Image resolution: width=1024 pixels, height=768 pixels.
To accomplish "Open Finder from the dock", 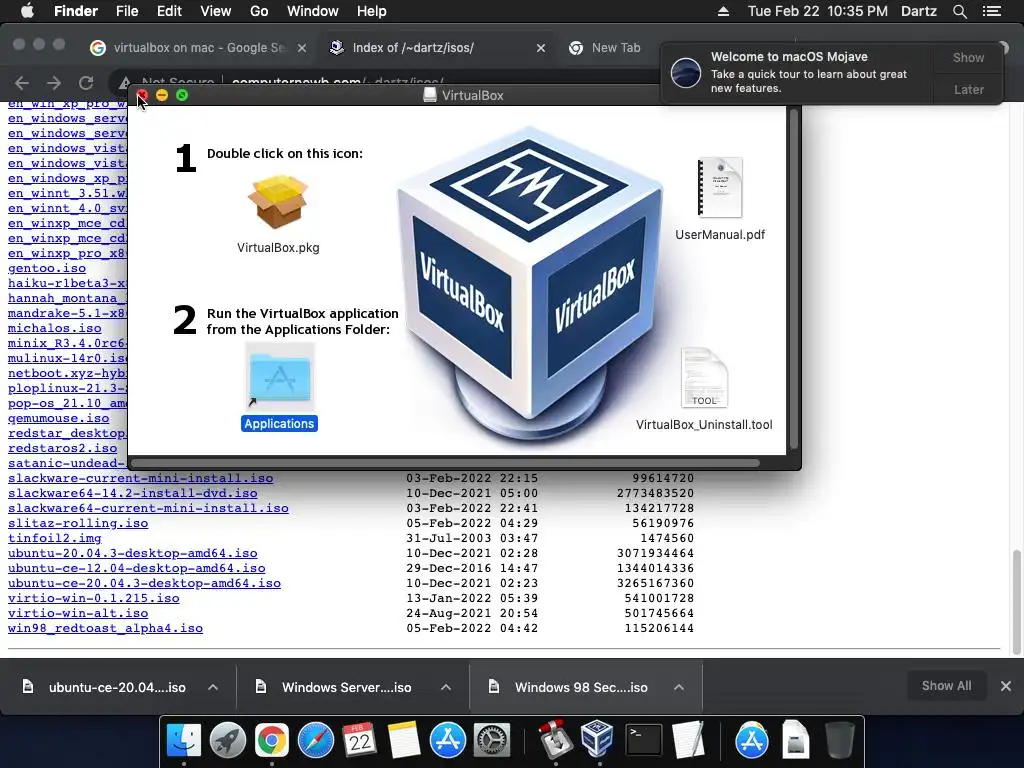I will (x=184, y=740).
